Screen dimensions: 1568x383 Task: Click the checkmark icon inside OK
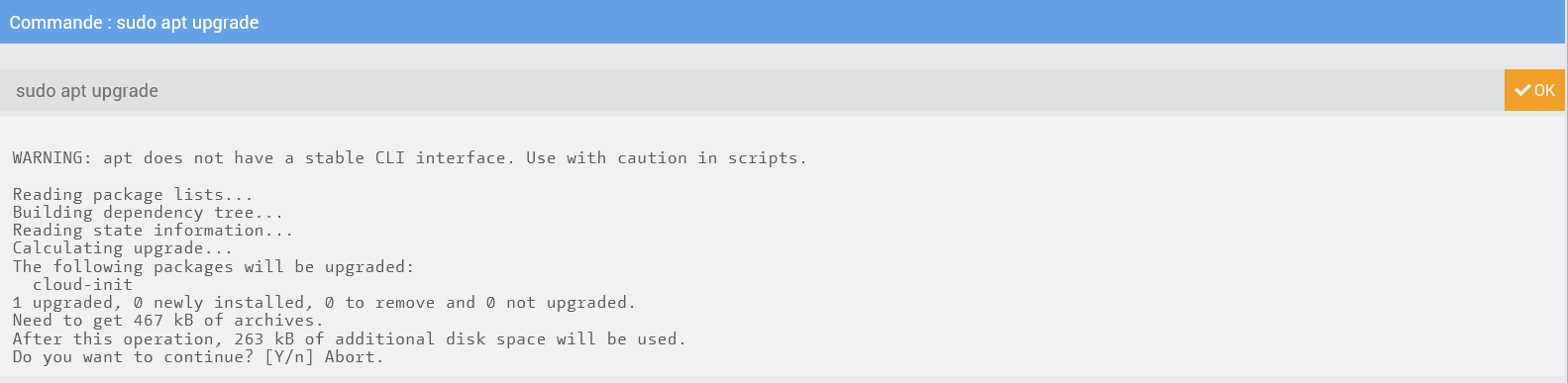tap(1522, 90)
